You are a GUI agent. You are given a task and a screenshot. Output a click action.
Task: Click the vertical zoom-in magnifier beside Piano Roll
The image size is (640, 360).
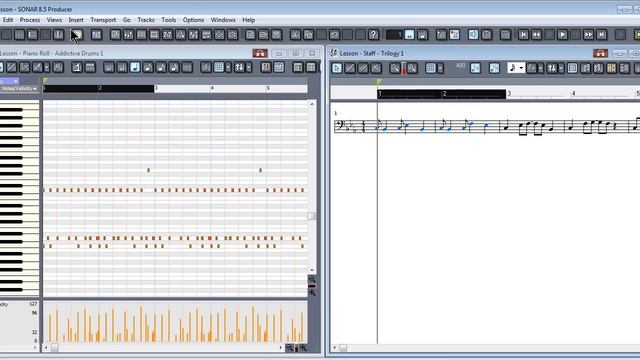click(x=312, y=293)
